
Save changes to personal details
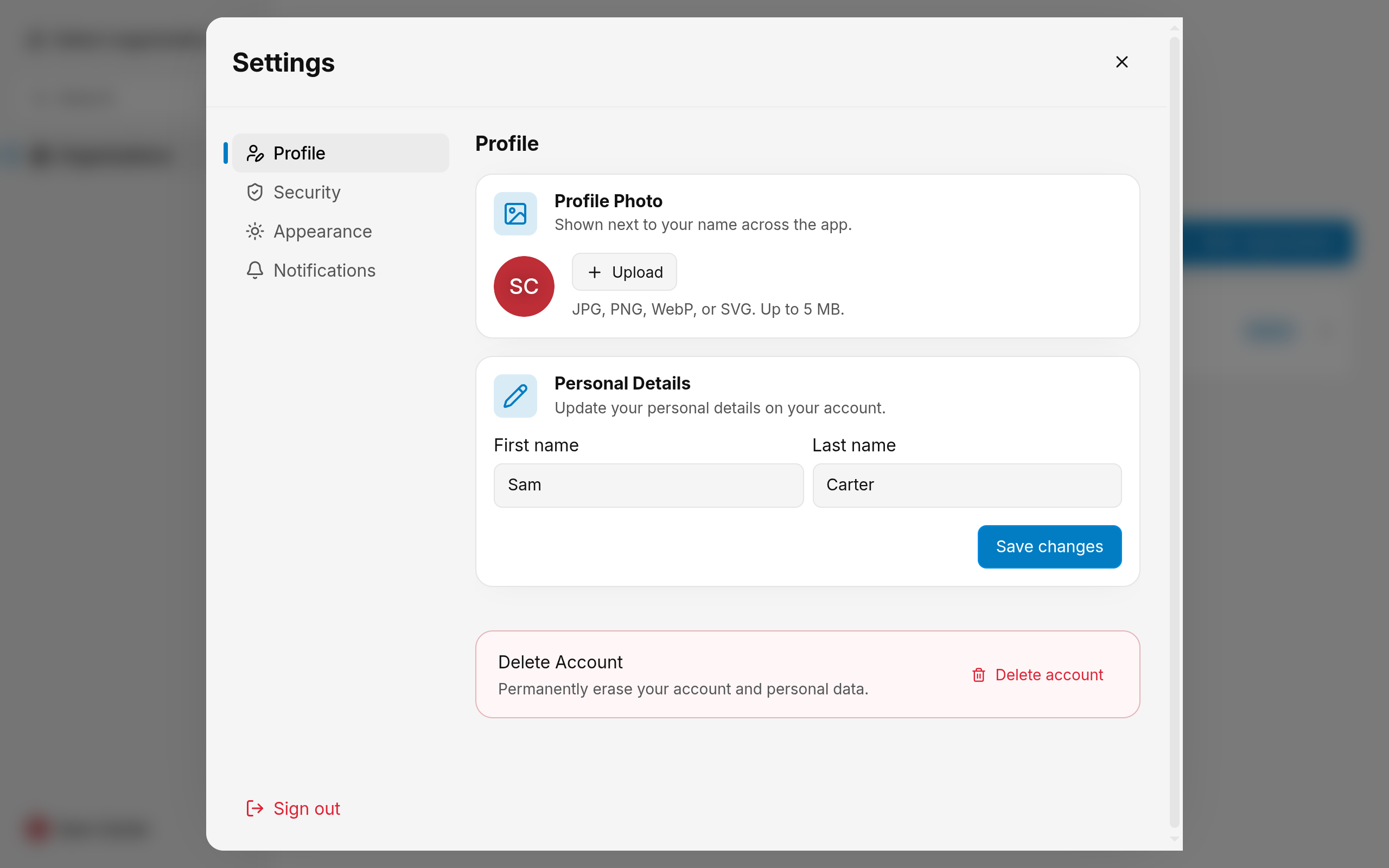point(1050,546)
